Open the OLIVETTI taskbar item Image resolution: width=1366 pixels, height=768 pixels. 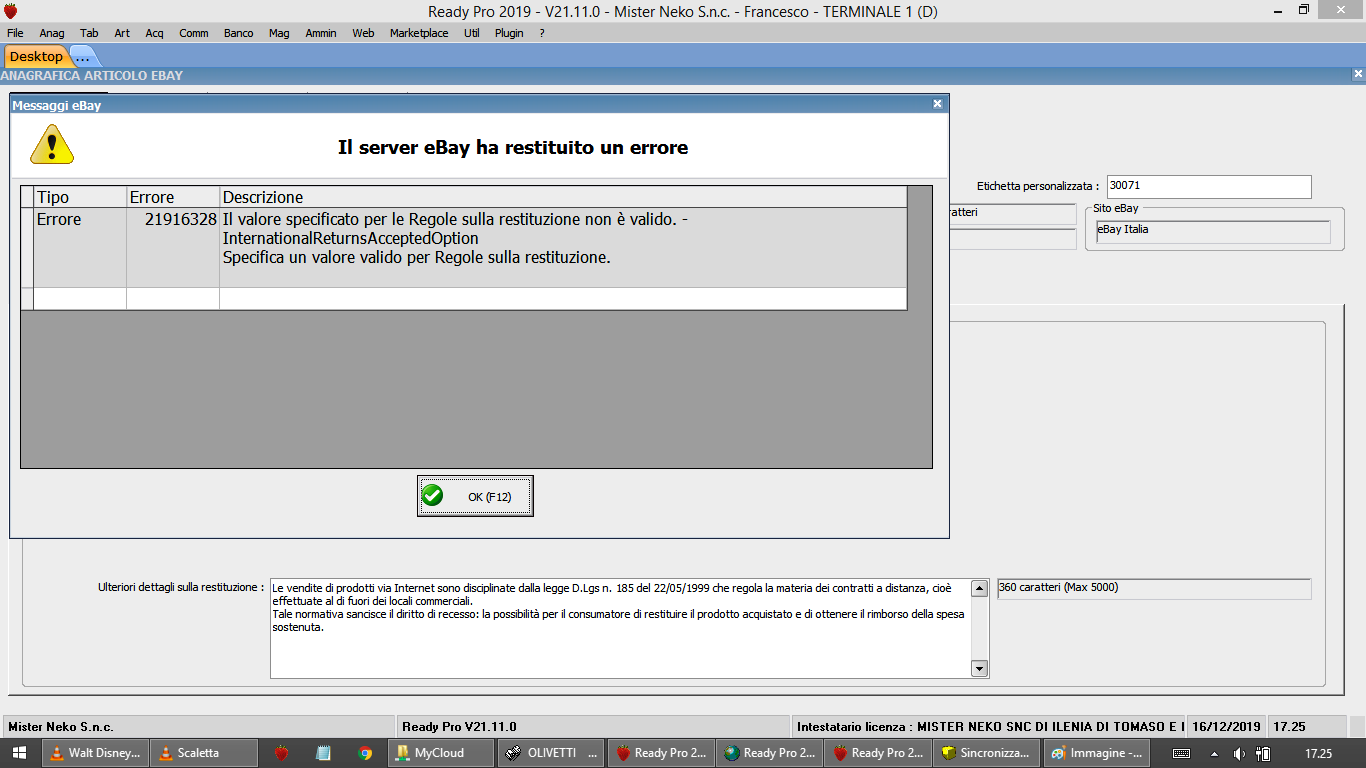pyautogui.click(x=552, y=752)
